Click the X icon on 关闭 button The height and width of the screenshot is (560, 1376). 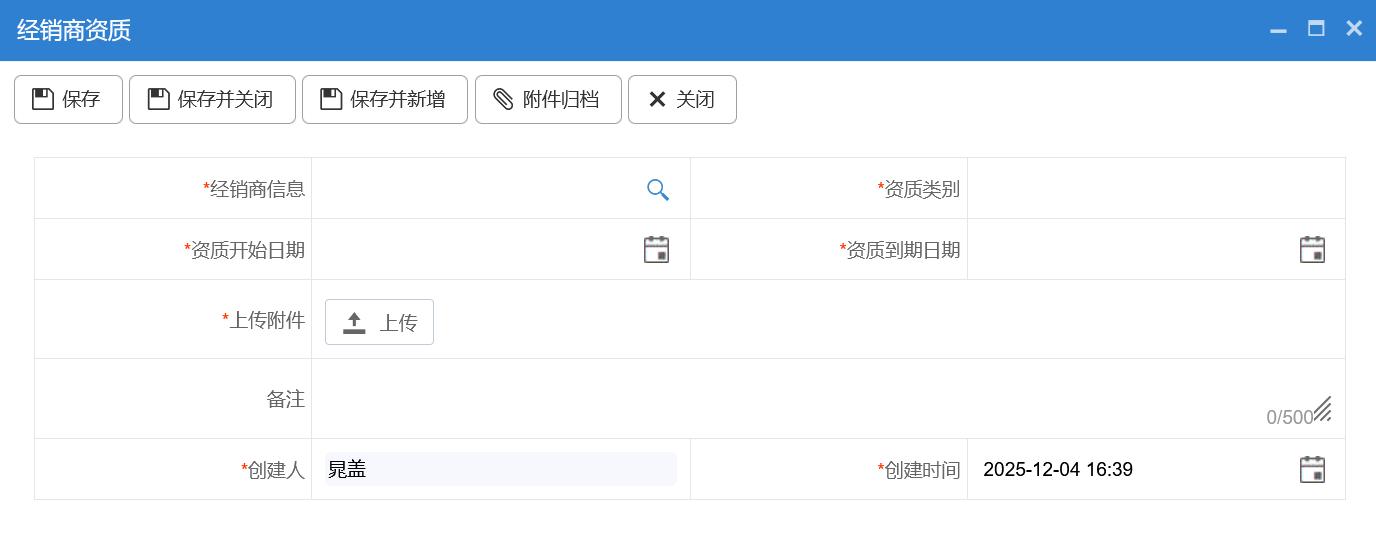pyautogui.click(x=657, y=100)
